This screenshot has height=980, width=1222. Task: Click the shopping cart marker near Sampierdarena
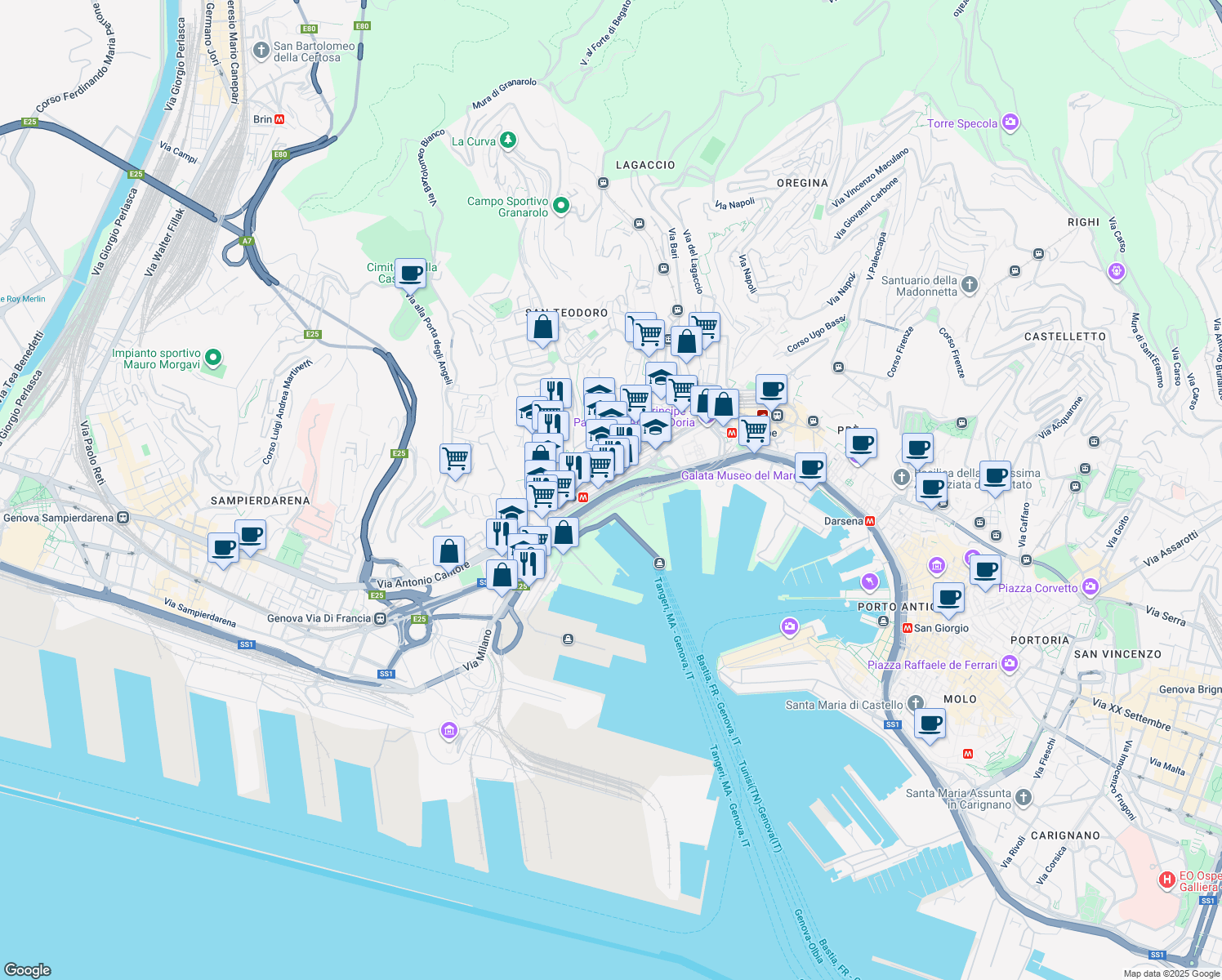point(455,460)
